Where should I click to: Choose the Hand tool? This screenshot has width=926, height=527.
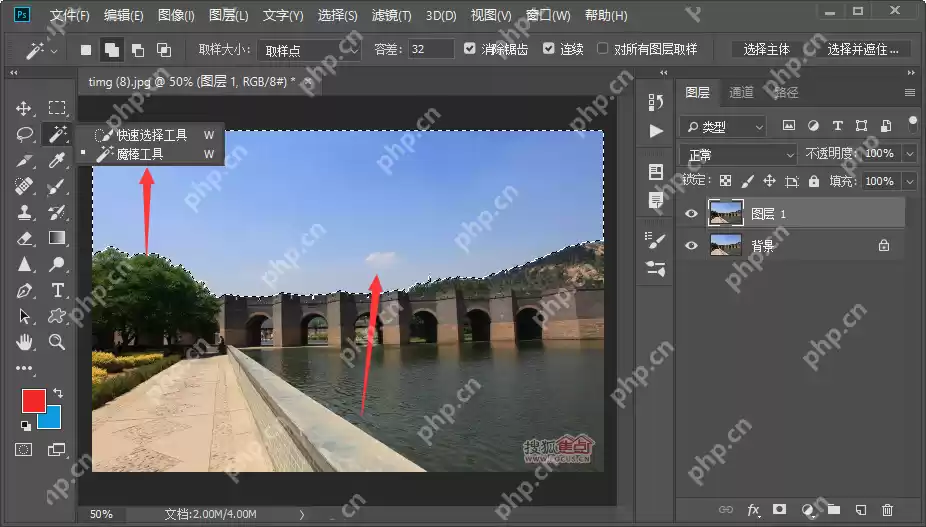point(25,342)
